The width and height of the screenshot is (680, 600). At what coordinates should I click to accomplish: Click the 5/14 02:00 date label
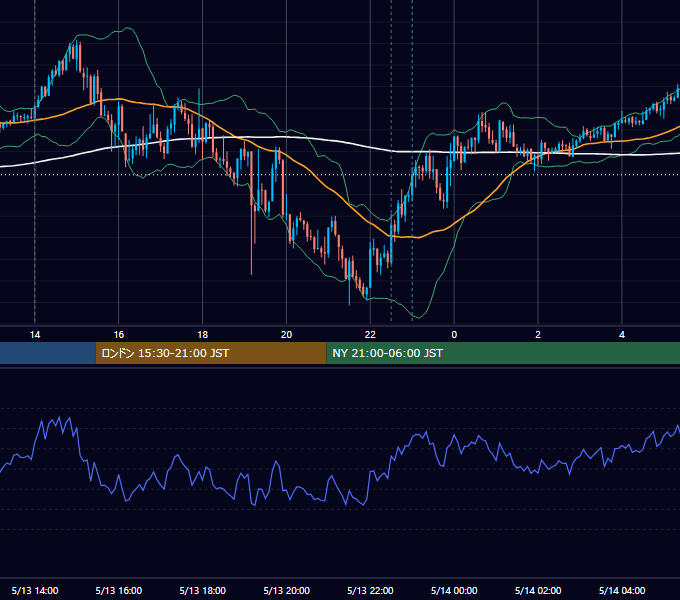(x=538, y=590)
